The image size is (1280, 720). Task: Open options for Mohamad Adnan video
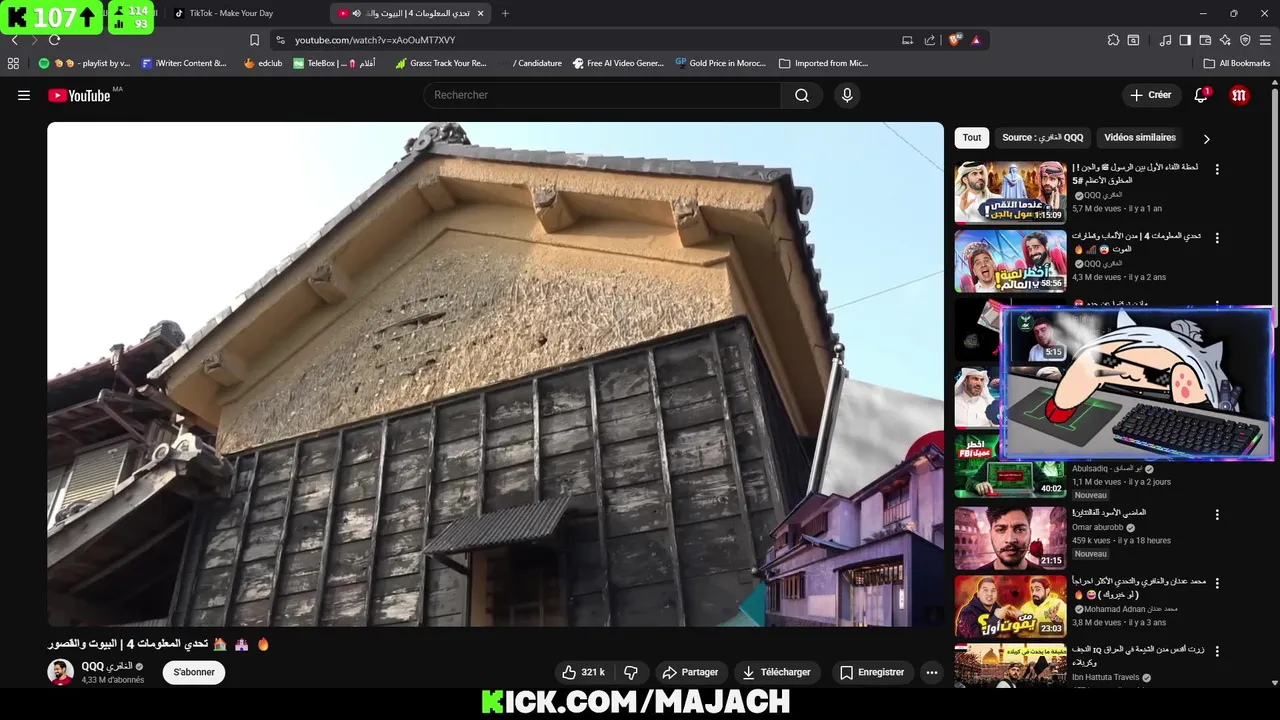[x=1217, y=583]
